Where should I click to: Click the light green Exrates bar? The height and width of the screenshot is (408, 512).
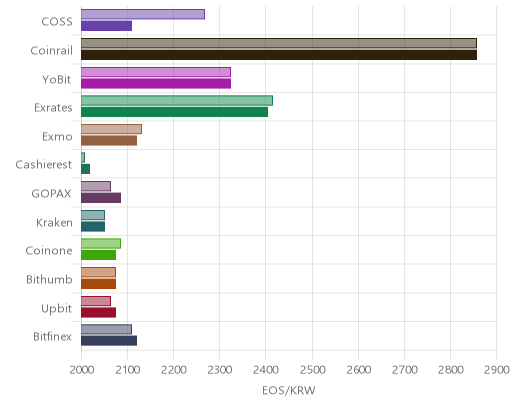tap(177, 100)
